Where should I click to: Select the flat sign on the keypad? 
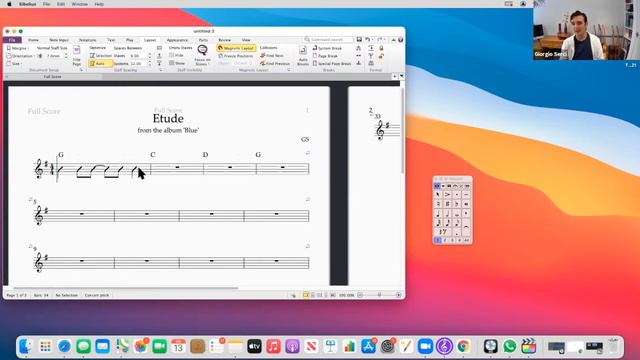pyautogui.click(x=457, y=204)
